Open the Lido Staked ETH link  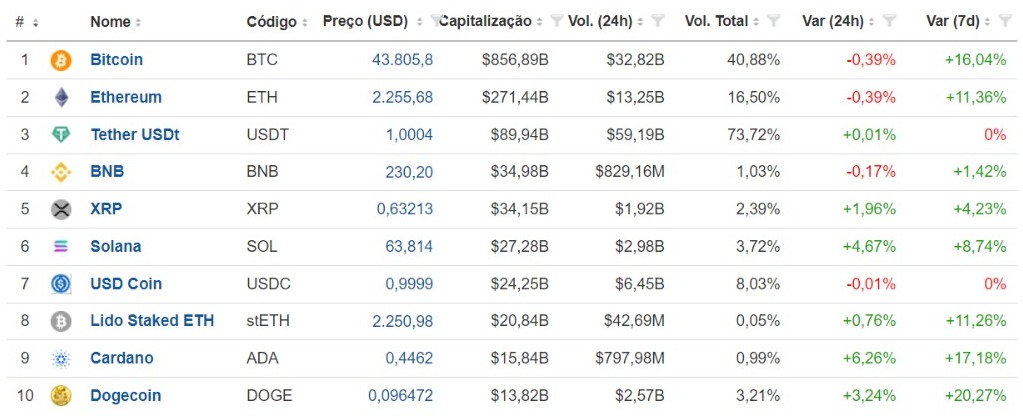pos(152,321)
